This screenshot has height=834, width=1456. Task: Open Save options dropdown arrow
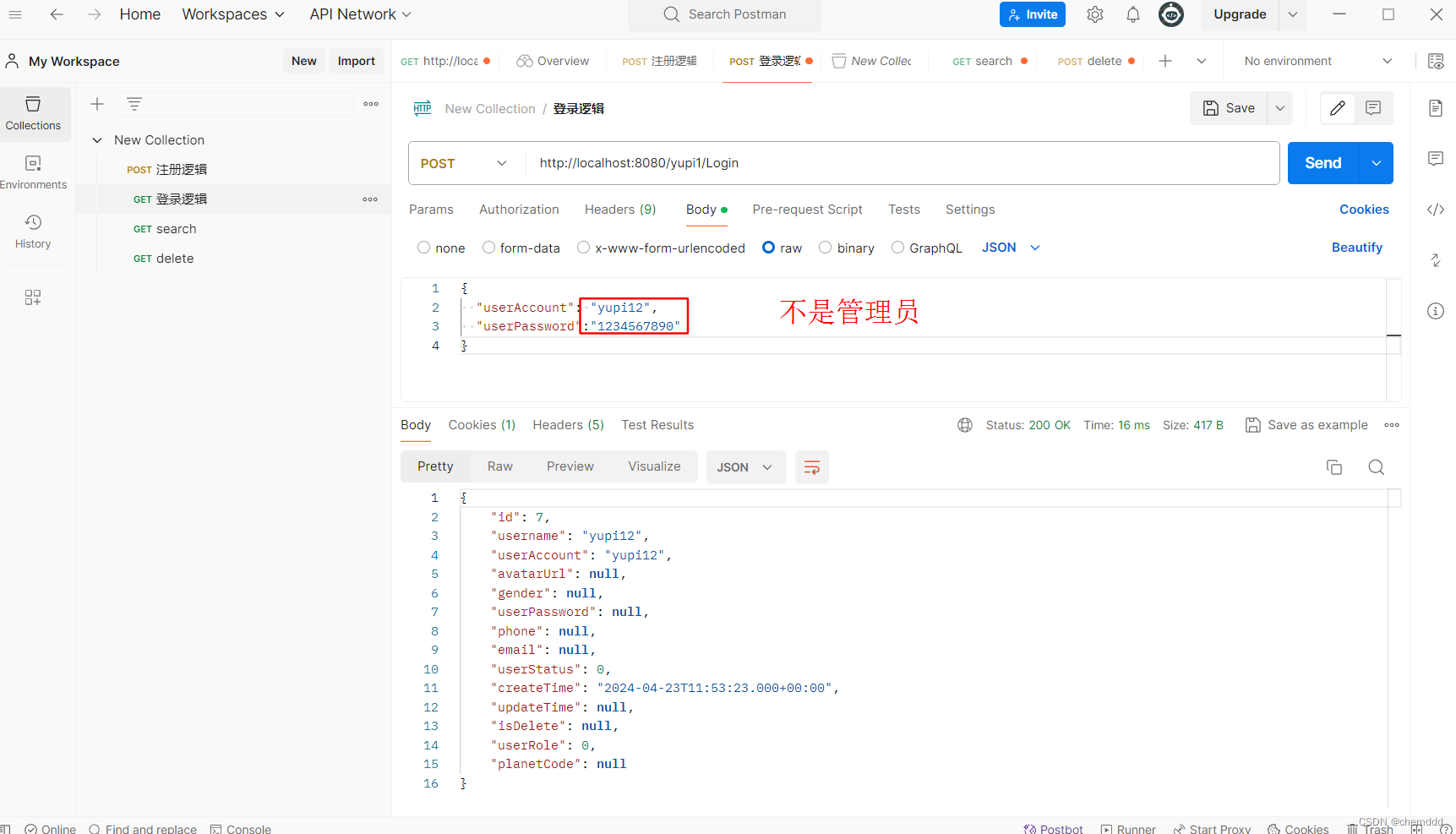coord(1280,108)
